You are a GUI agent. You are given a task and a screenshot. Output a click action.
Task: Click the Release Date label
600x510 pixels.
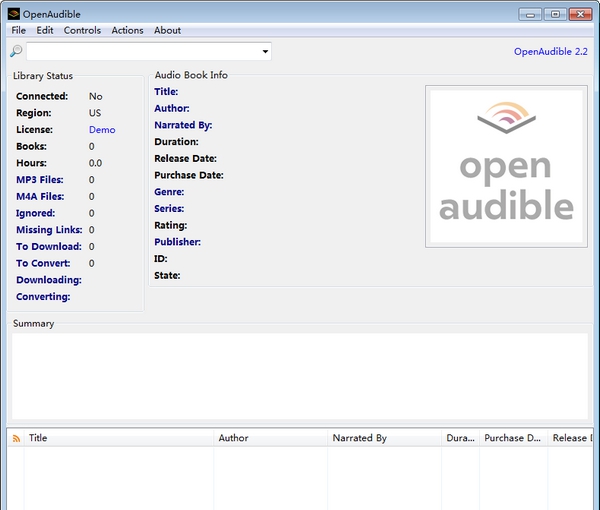tap(186, 159)
